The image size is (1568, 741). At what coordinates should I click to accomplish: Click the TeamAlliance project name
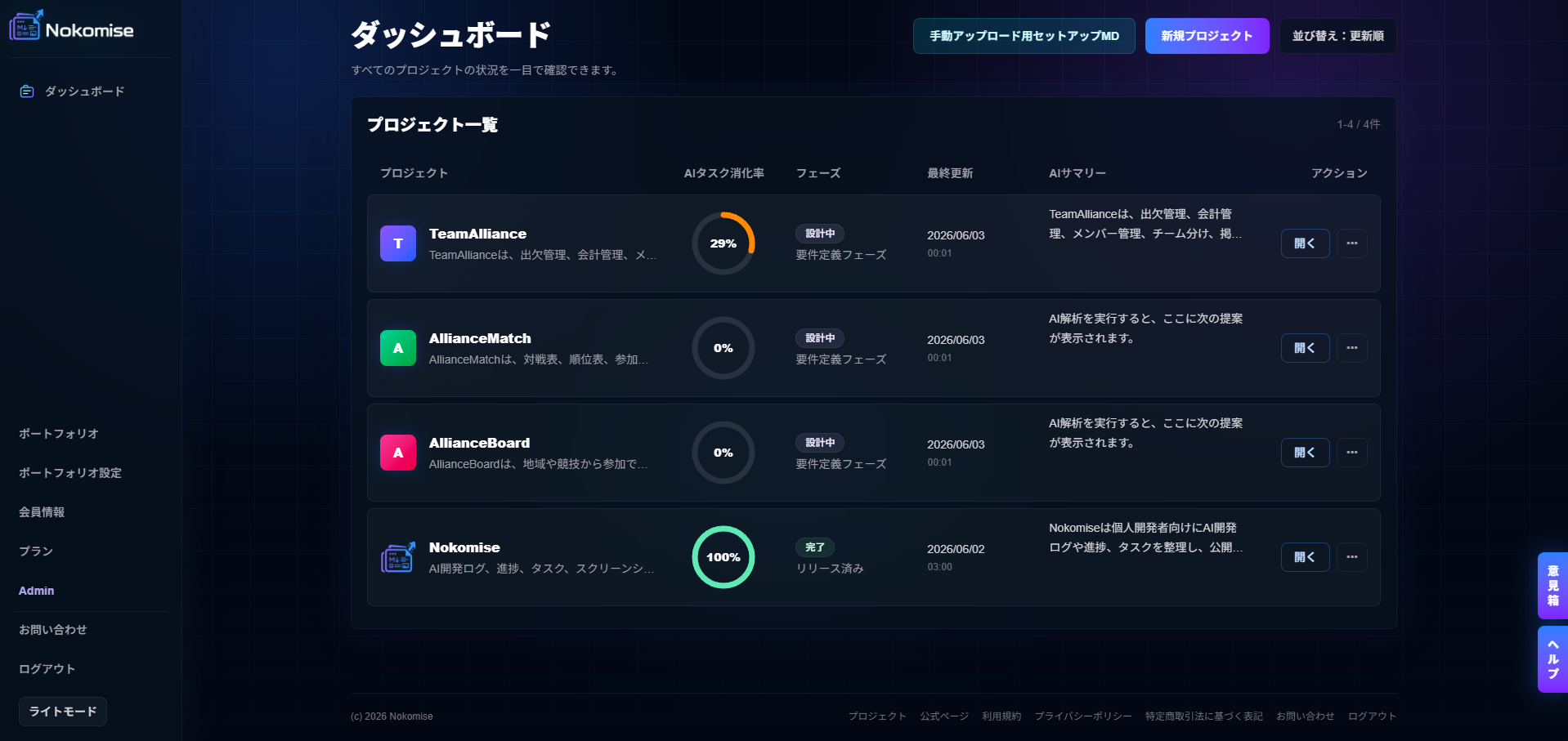click(x=477, y=234)
